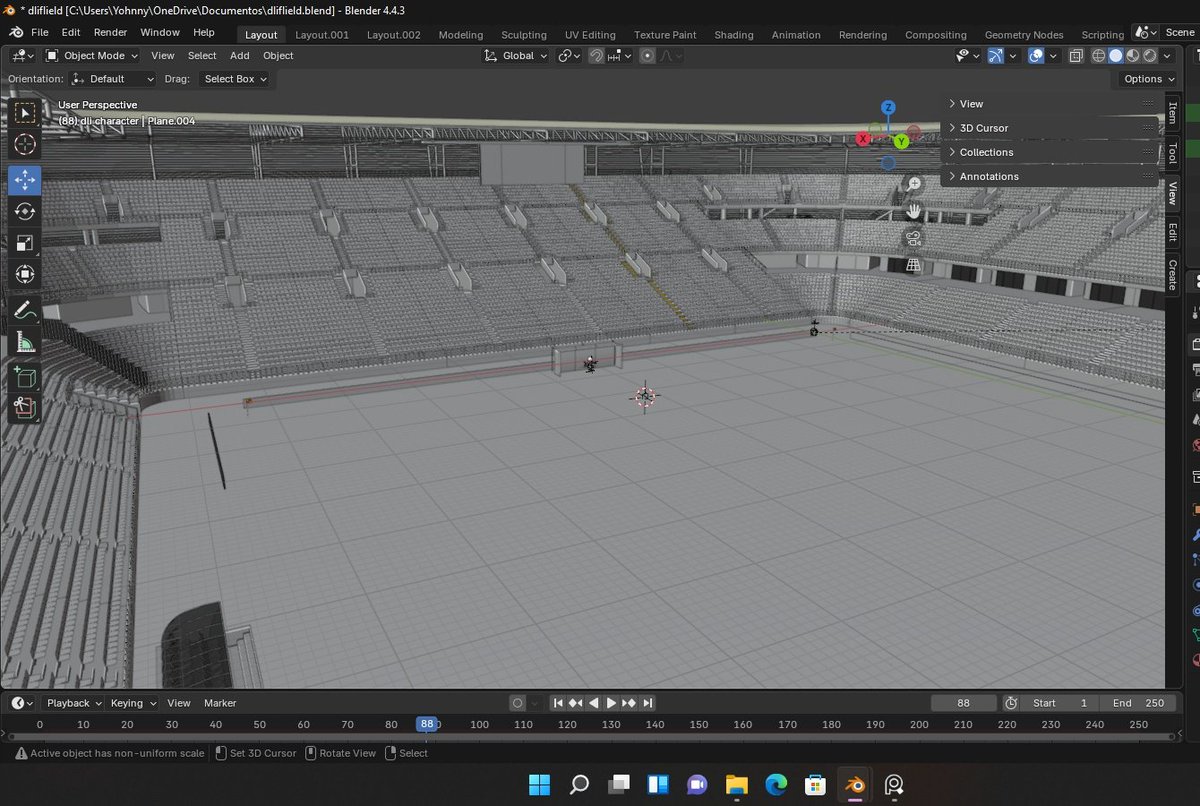Toggle the preview range clock button

coord(1011,703)
